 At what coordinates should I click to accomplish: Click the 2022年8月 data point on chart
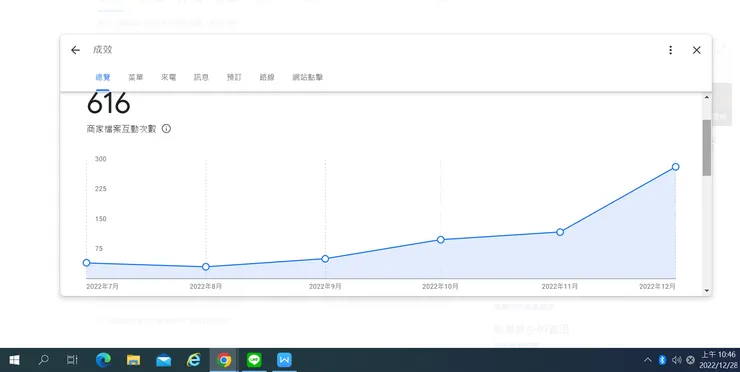tap(206, 267)
